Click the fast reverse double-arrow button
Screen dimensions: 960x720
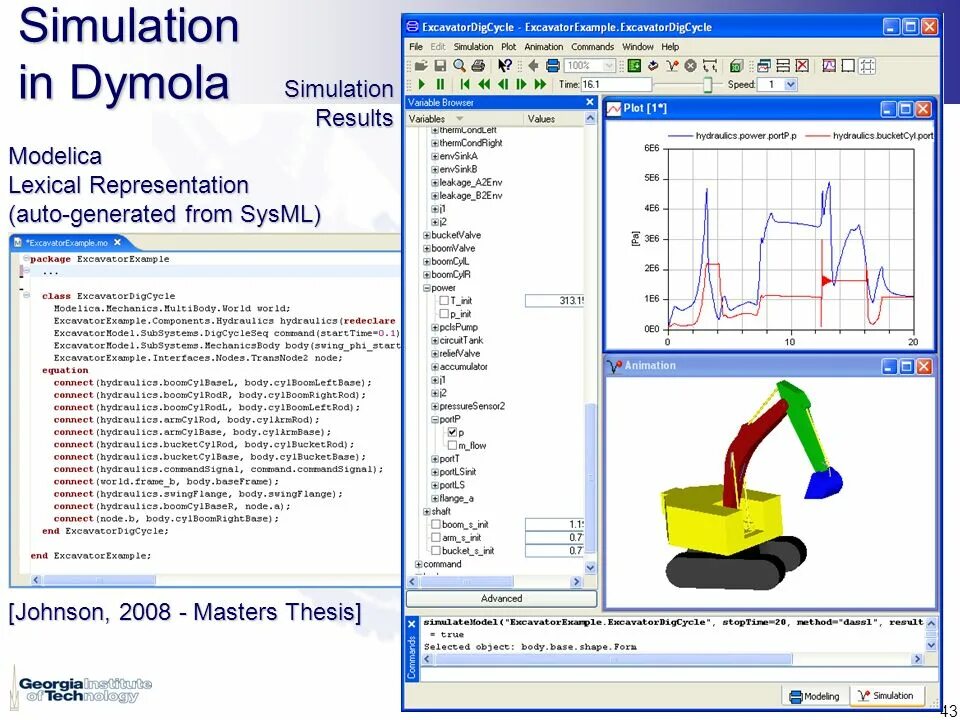coord(484,84)
